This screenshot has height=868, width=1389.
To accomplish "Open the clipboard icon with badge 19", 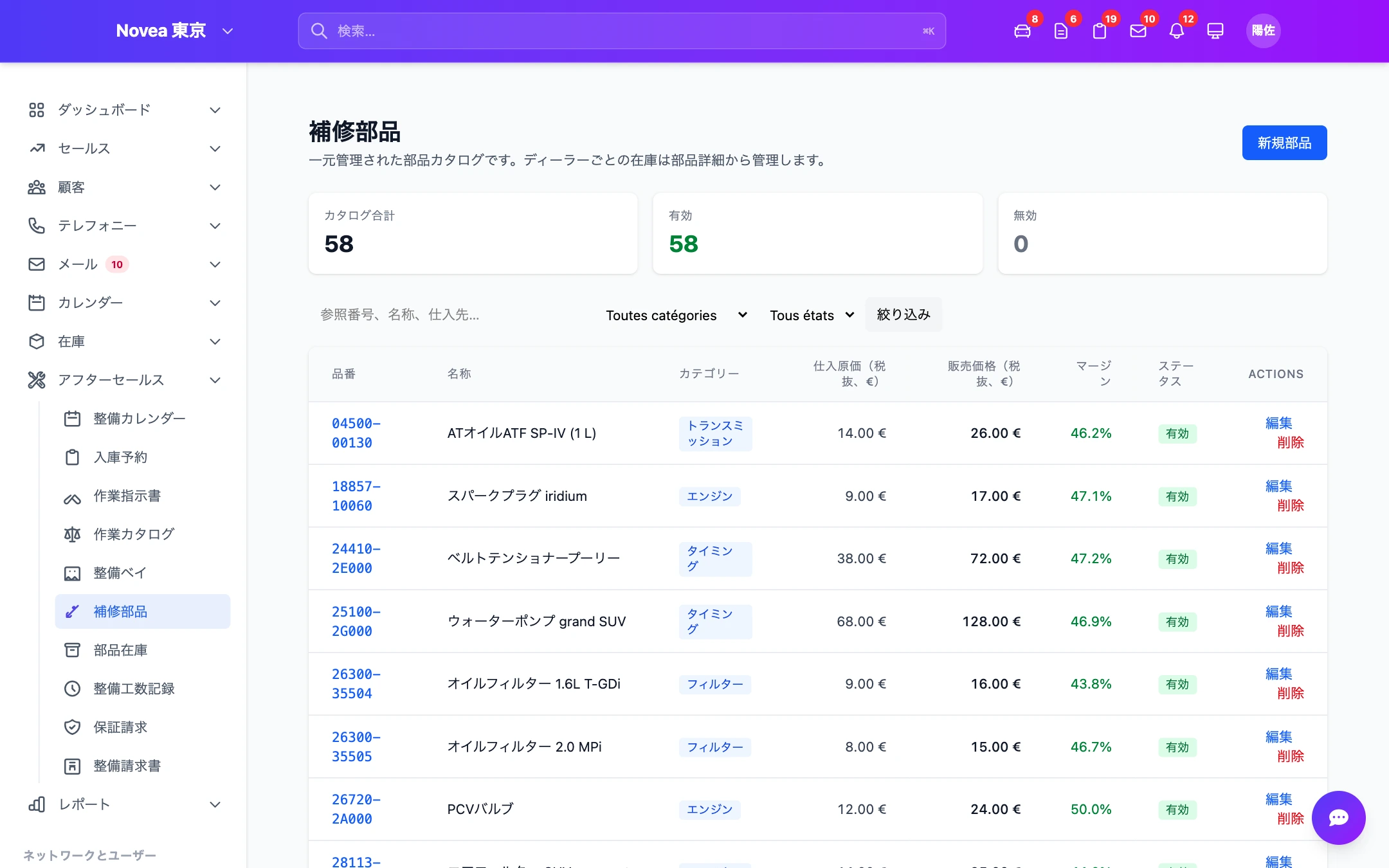I will click(1099, 31).
